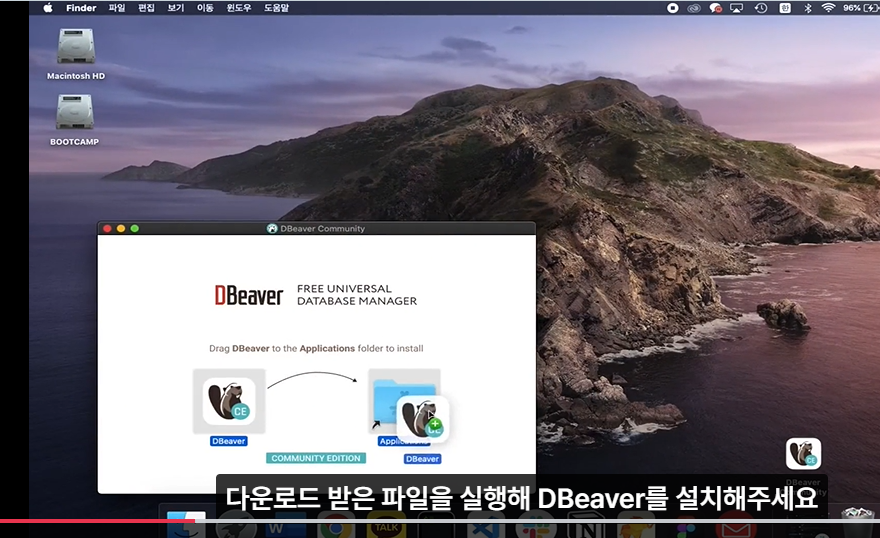Open the 이동 menu
The image size is (880, 538).
(x=205, y=8)
